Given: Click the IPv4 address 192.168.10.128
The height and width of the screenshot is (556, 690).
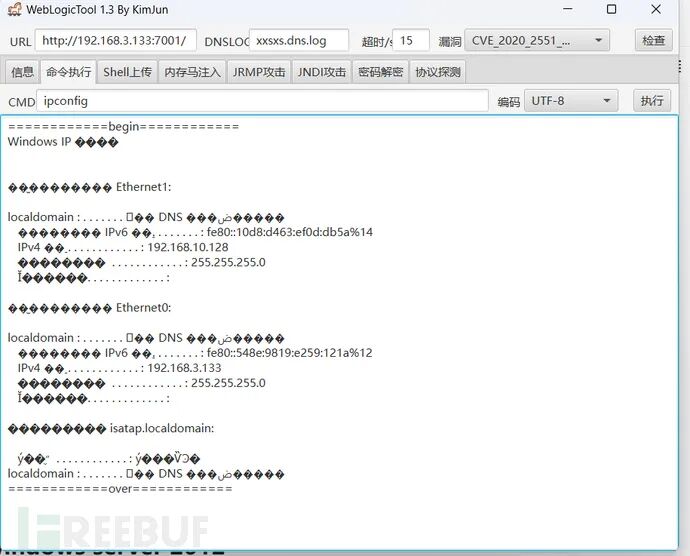Looking at the screenshot, I should (x=188, y=247).
